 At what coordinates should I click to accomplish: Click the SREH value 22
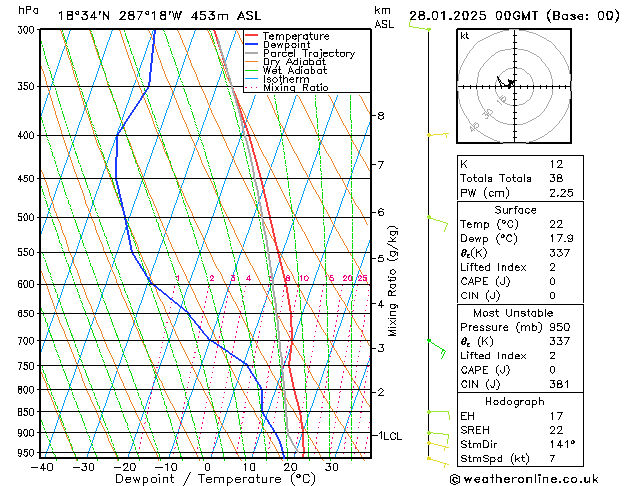click(x=556, y=430)
